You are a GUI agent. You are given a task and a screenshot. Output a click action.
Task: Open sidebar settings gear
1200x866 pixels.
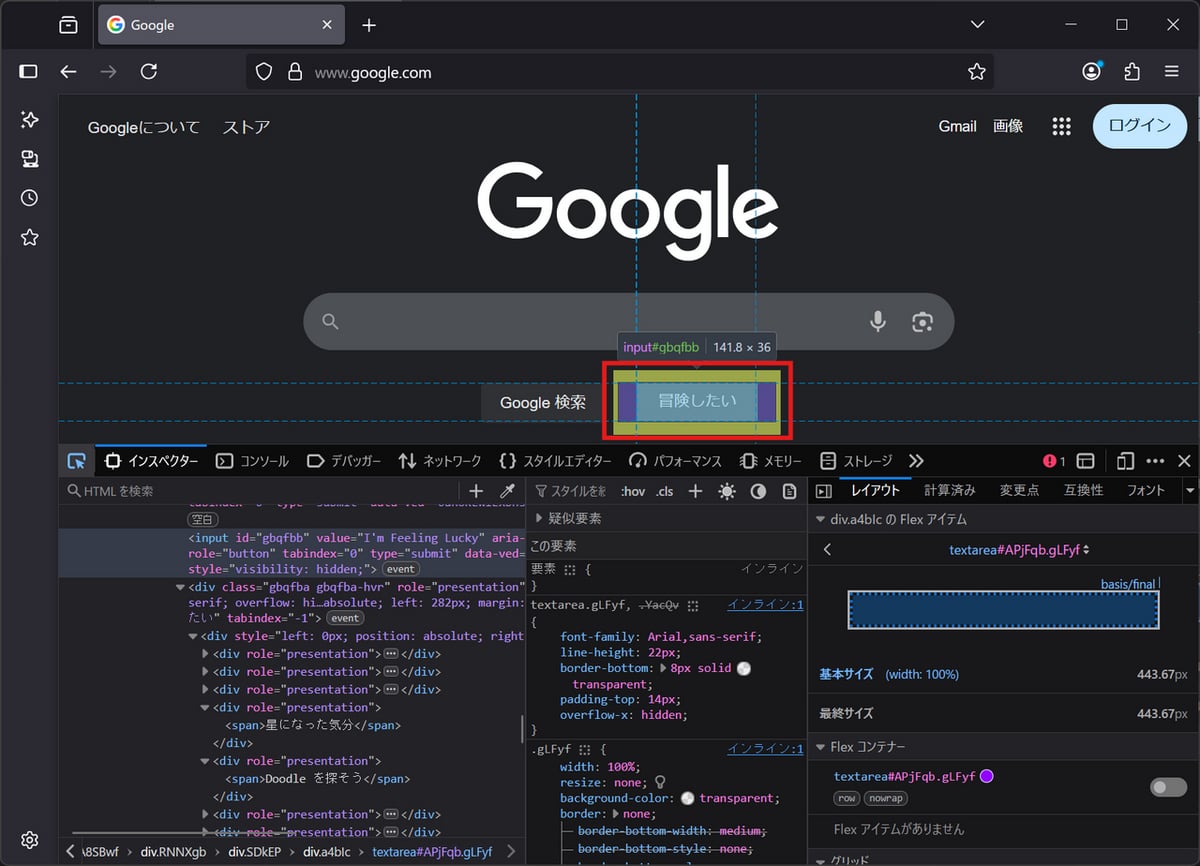tap(29, 839)
